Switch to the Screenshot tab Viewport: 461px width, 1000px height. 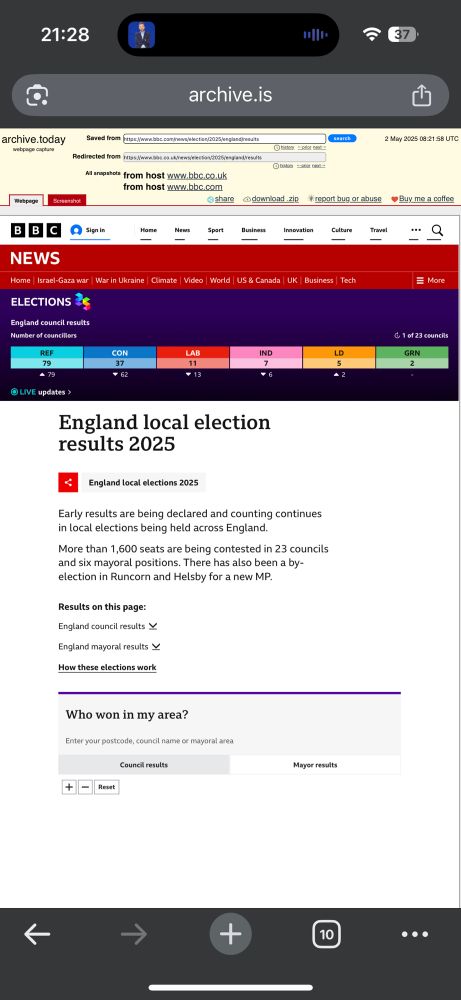click(67, 200)
